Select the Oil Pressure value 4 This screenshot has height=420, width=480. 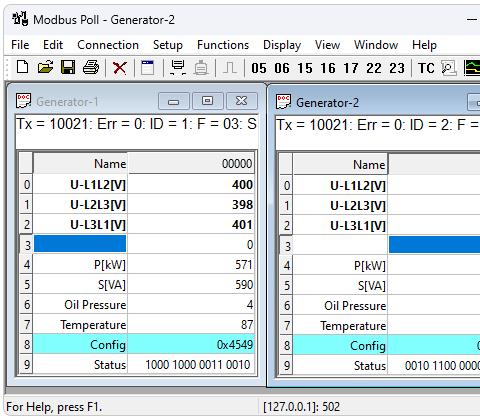click(191, 305)
